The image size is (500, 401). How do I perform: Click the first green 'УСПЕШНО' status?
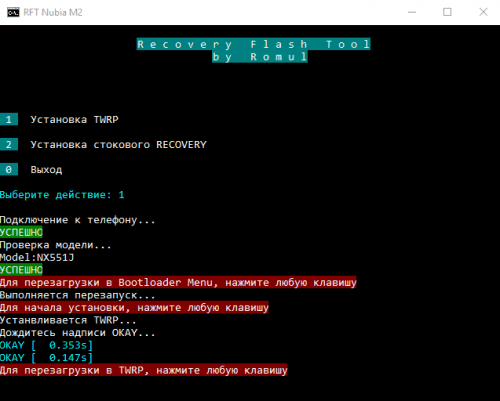(x=21, y=232)
